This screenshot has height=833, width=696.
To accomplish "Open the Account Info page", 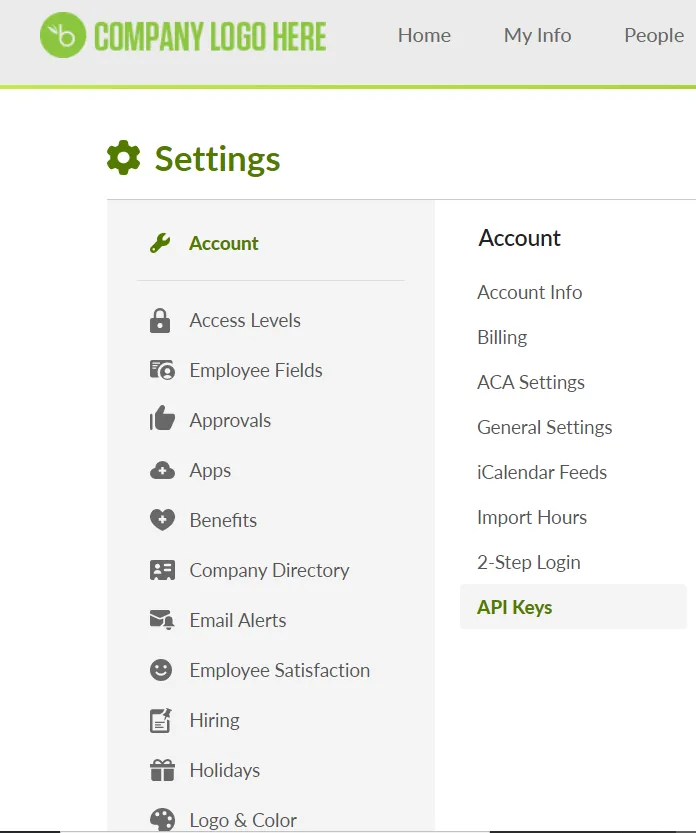I will pyautogui.click(x=530, y=292).
